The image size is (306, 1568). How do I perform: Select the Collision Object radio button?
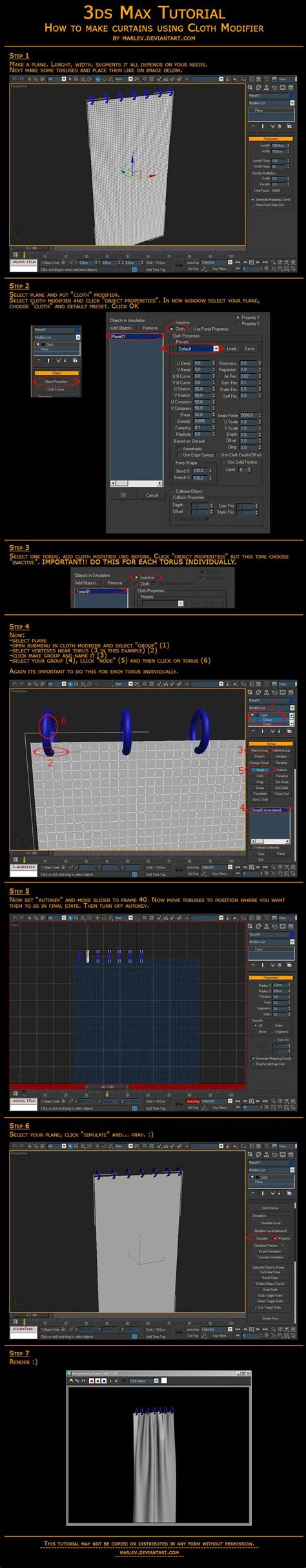tap(172, 491)
